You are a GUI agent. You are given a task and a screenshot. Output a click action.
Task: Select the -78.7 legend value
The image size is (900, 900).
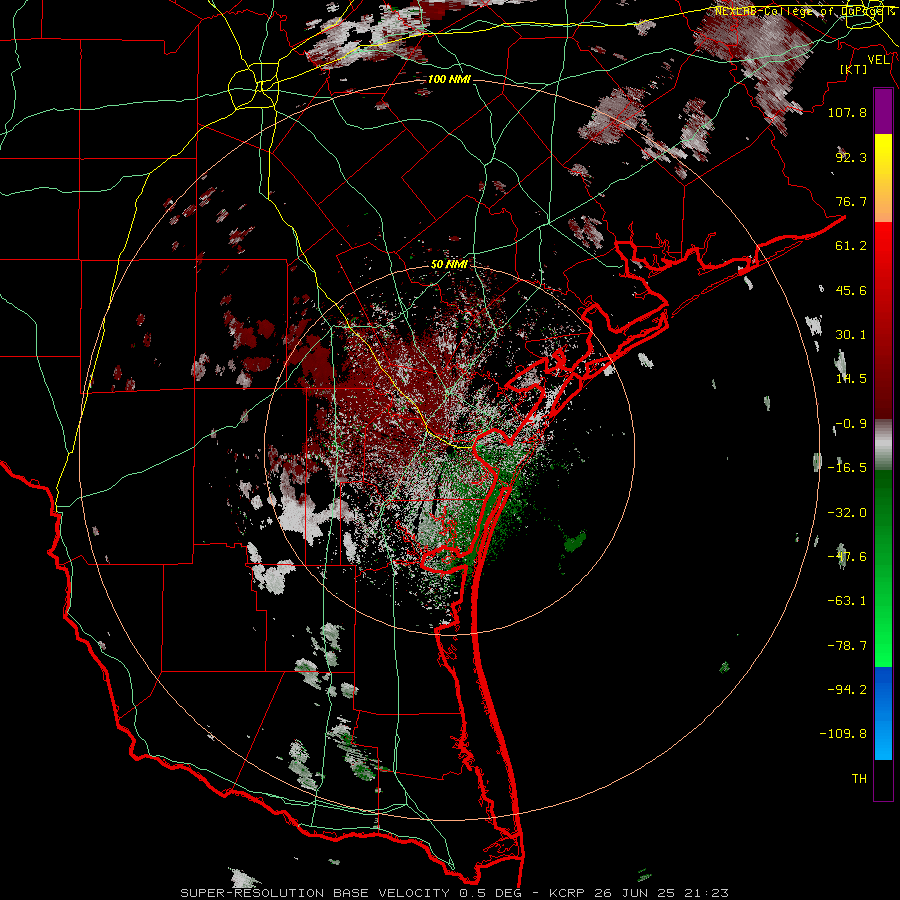click(x=847, y=645)
